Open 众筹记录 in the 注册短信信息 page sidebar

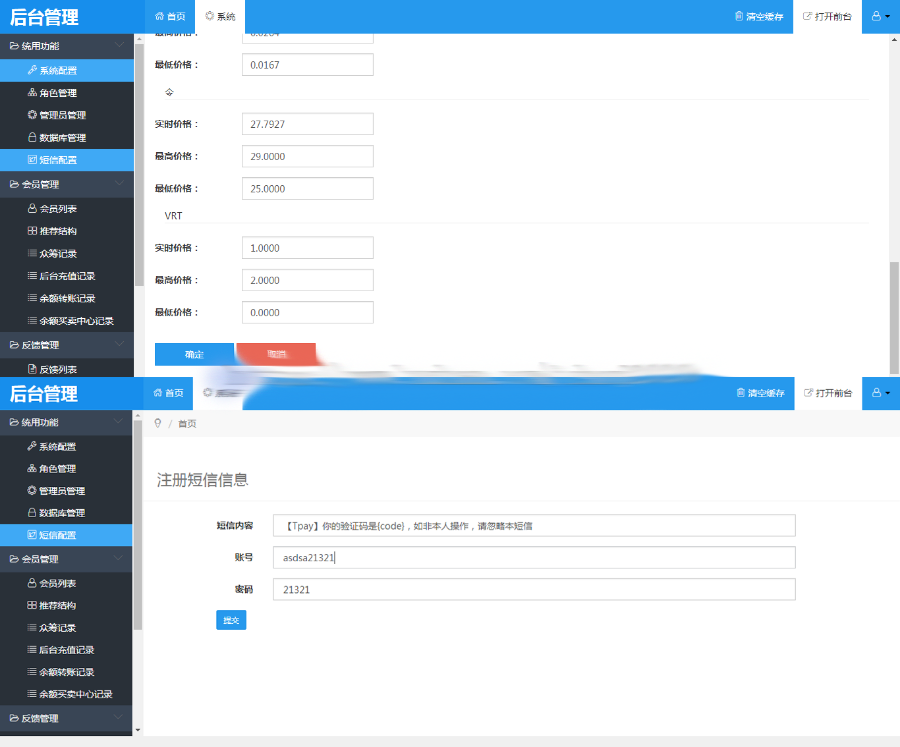tap(66, 628)
